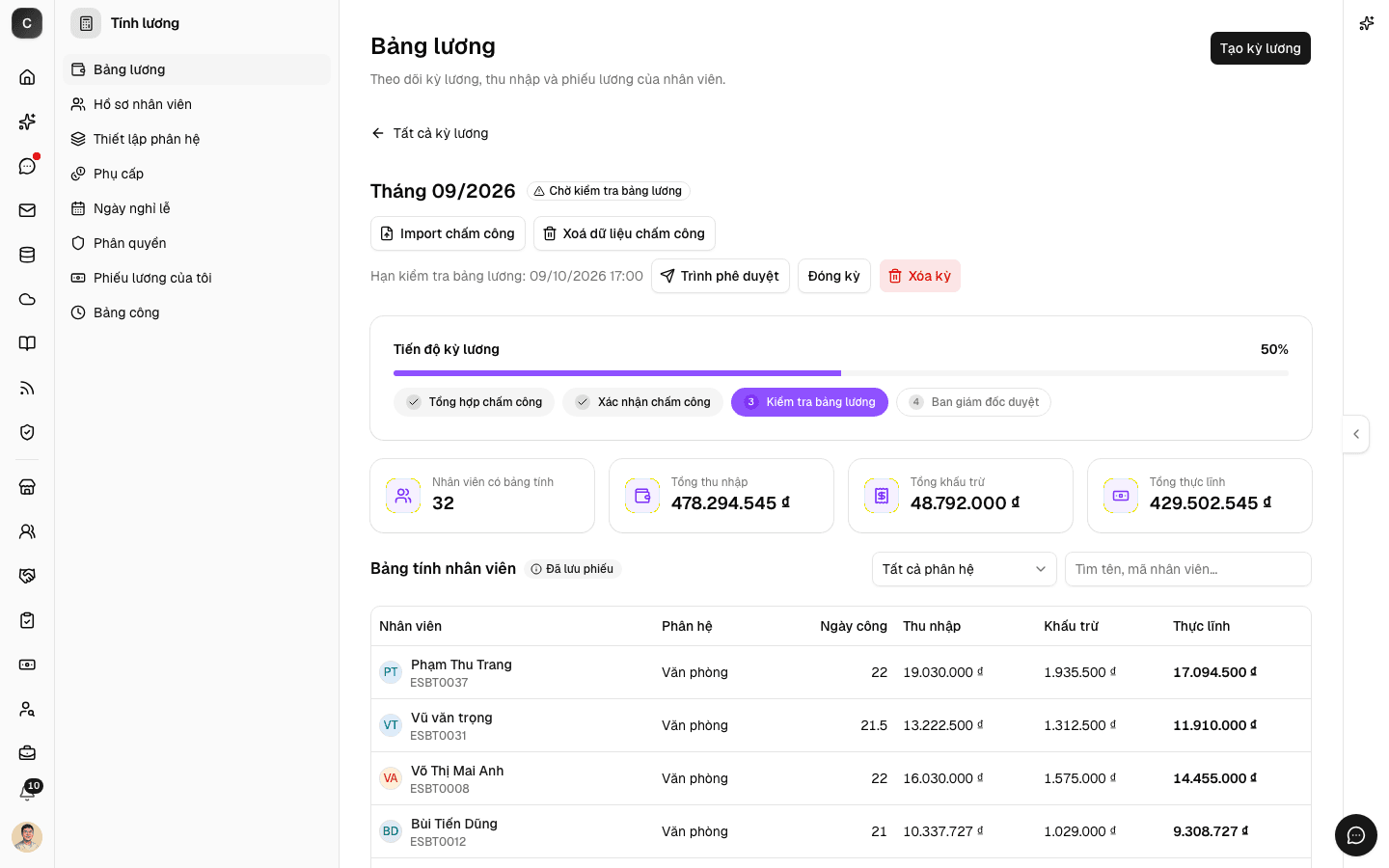Image resolution: width=1389 pixels, height=868 pixels.
Task: Open the mail envelope icon in rail
Action: tap(27, 210)
